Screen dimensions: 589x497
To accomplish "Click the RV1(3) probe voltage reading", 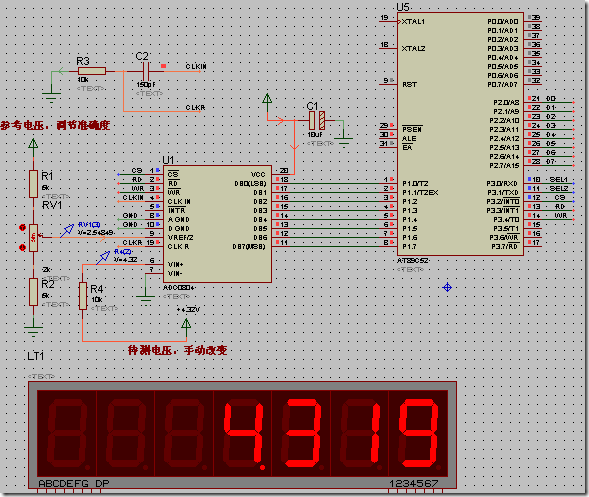I will tap(96, 233).
